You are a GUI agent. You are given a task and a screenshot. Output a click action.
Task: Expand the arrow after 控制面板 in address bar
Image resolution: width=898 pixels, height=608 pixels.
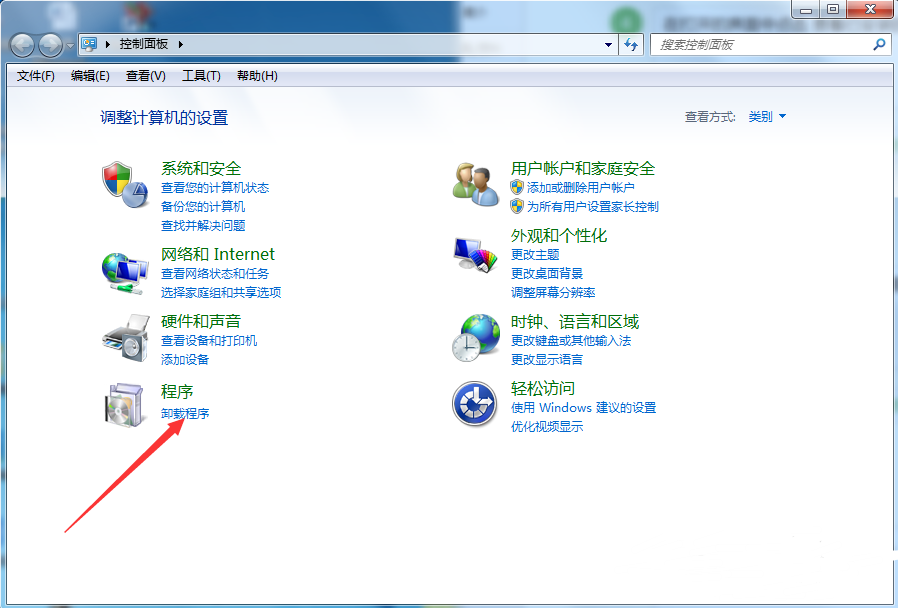click(180, 44)
